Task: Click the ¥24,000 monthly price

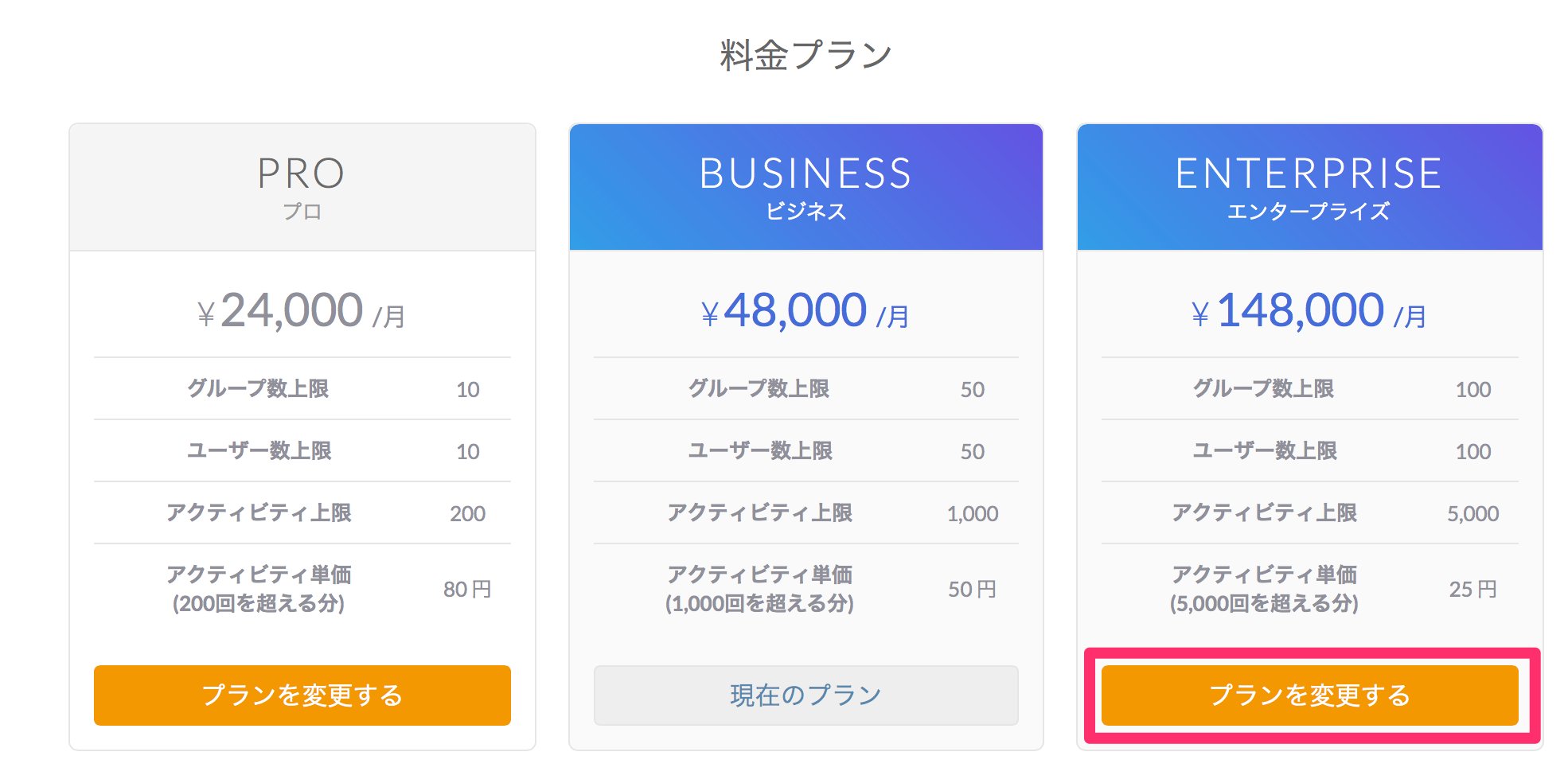Action: 302,310
